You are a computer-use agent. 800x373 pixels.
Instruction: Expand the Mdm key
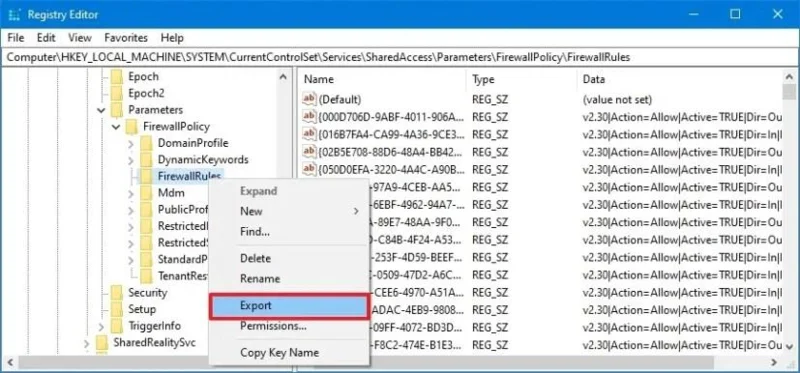click(131, 193)
